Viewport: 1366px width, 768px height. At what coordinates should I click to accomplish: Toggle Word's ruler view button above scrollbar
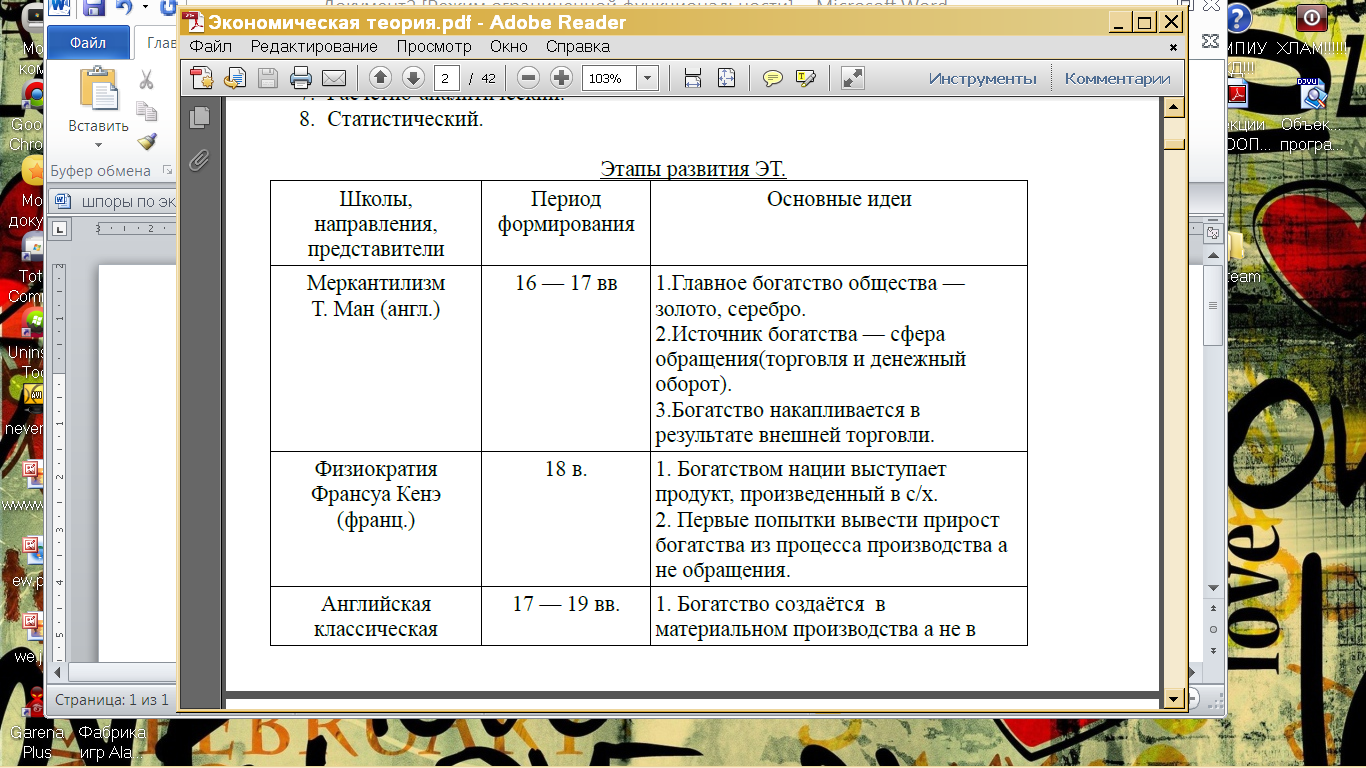click(1213, 234)
